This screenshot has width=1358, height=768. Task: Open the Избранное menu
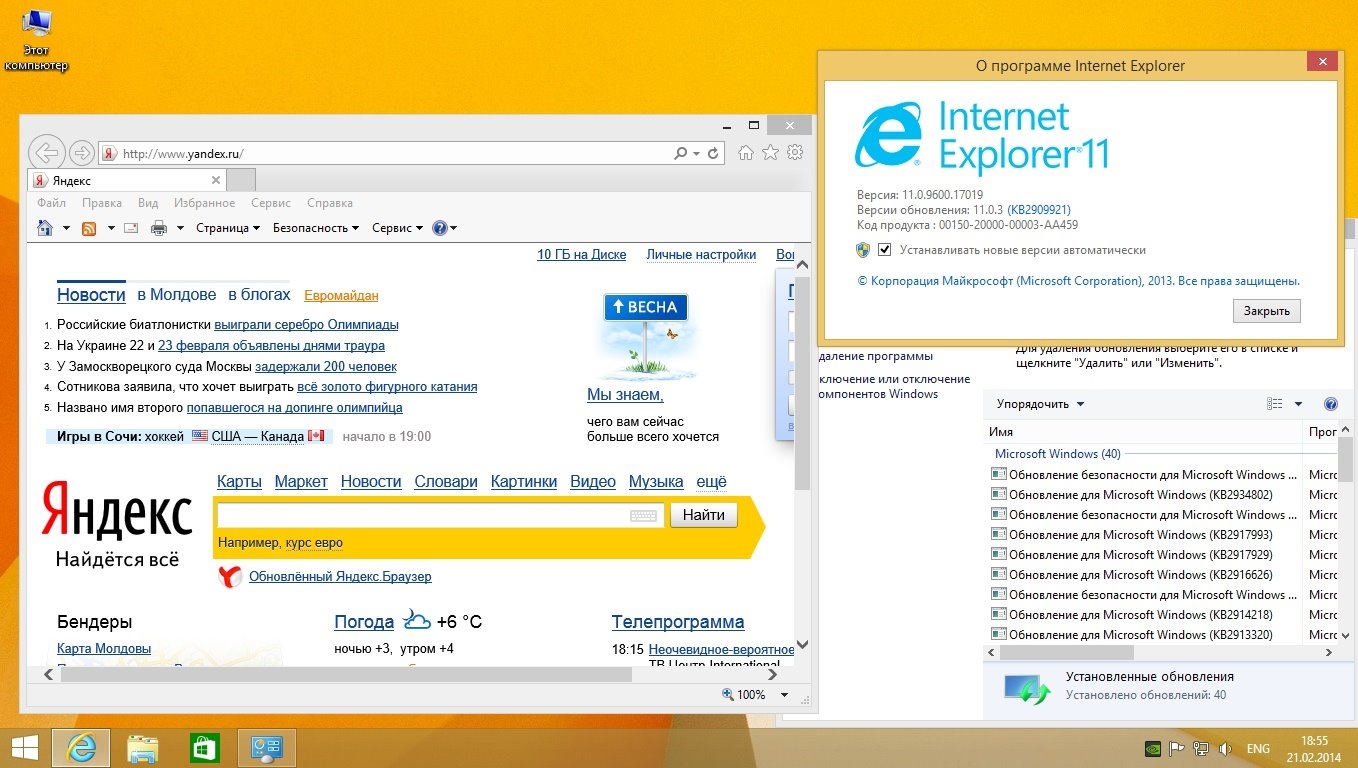point(205,203)
